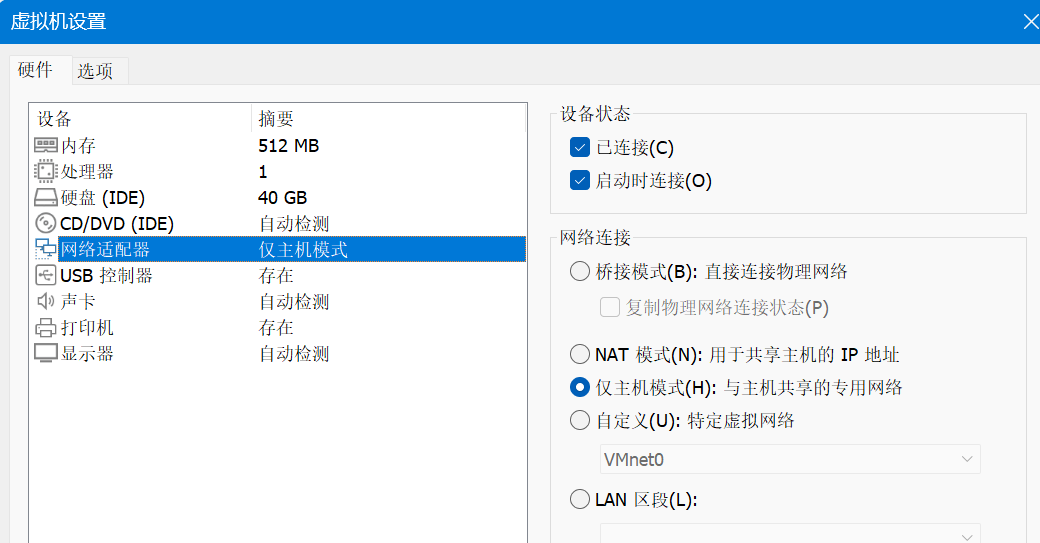Viewport: 1040px width, 543px height.
Task: Select the hard disk (硬盘 IDE) icon
Action: click(46, 198)
